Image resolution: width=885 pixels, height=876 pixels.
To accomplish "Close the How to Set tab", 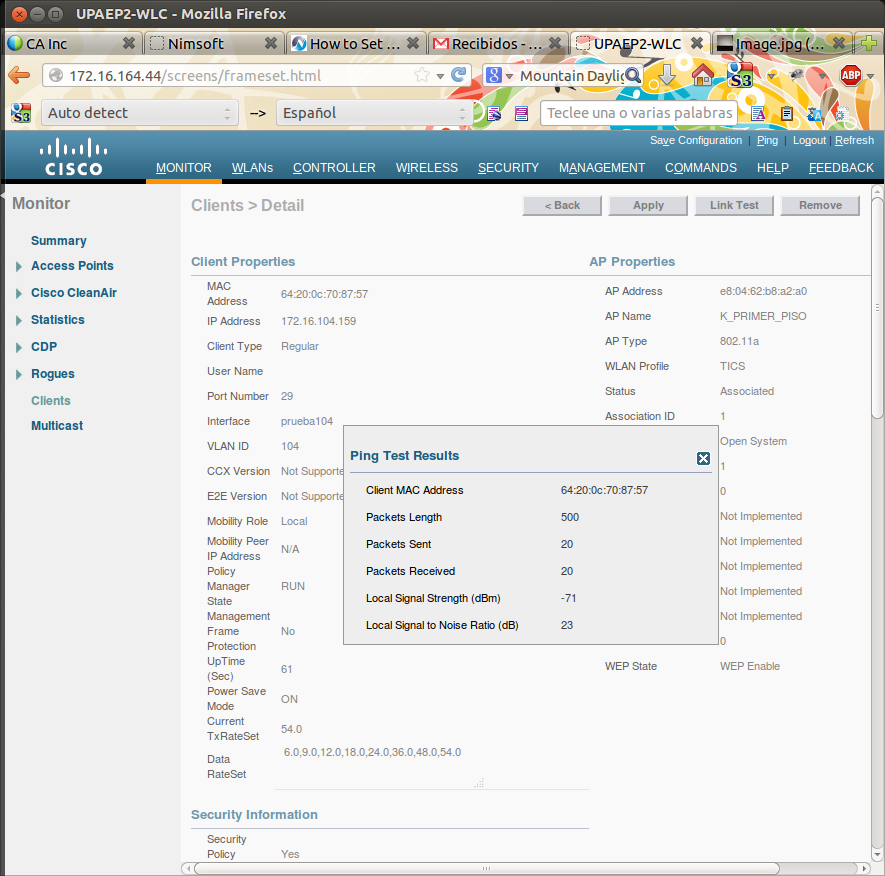I will pyautogui.click(x=413, y=43).
